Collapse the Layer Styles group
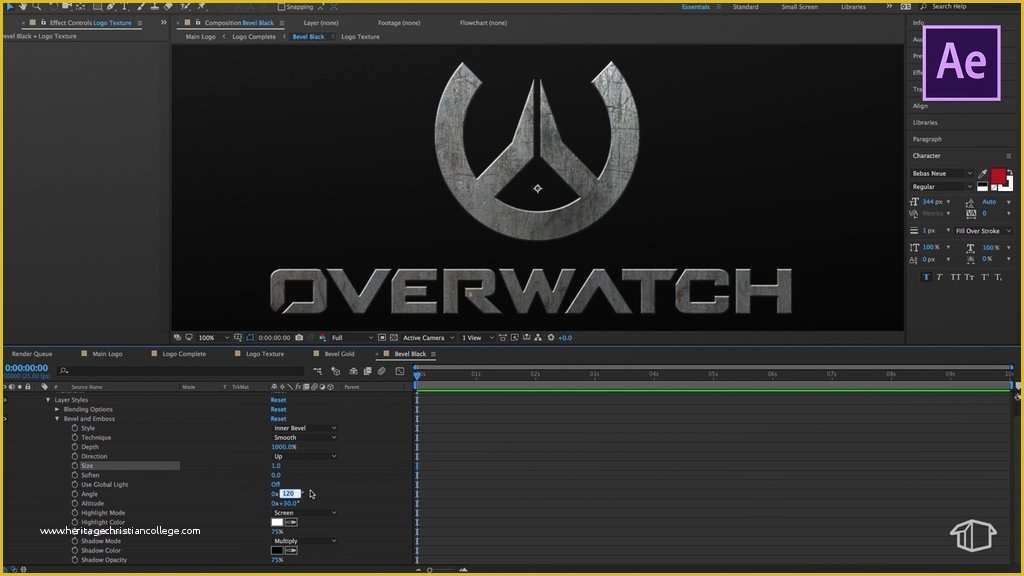1024x576 pixels. tap(48, 400)
